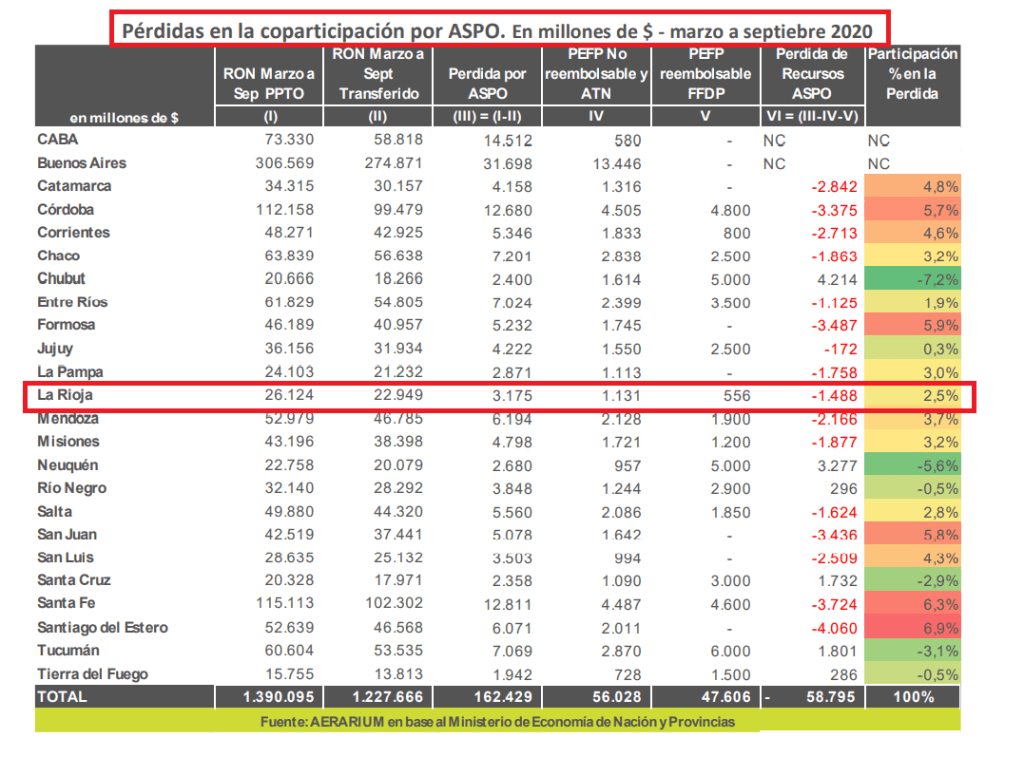Select the RON Marzo a Sept Transferido header
This screenshot has height=757, width=1024.
378,74
